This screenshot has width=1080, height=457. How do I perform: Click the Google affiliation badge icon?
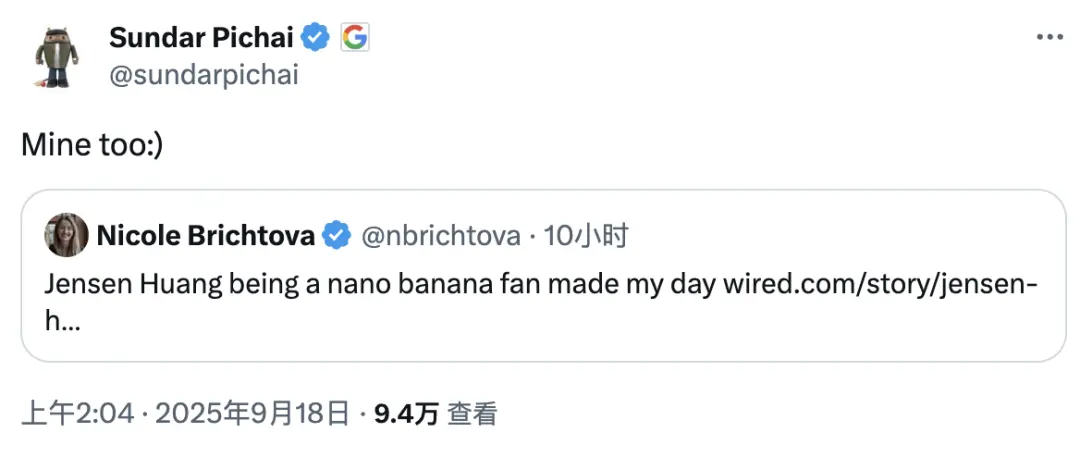pyautogui.click(x=355, y=38)
